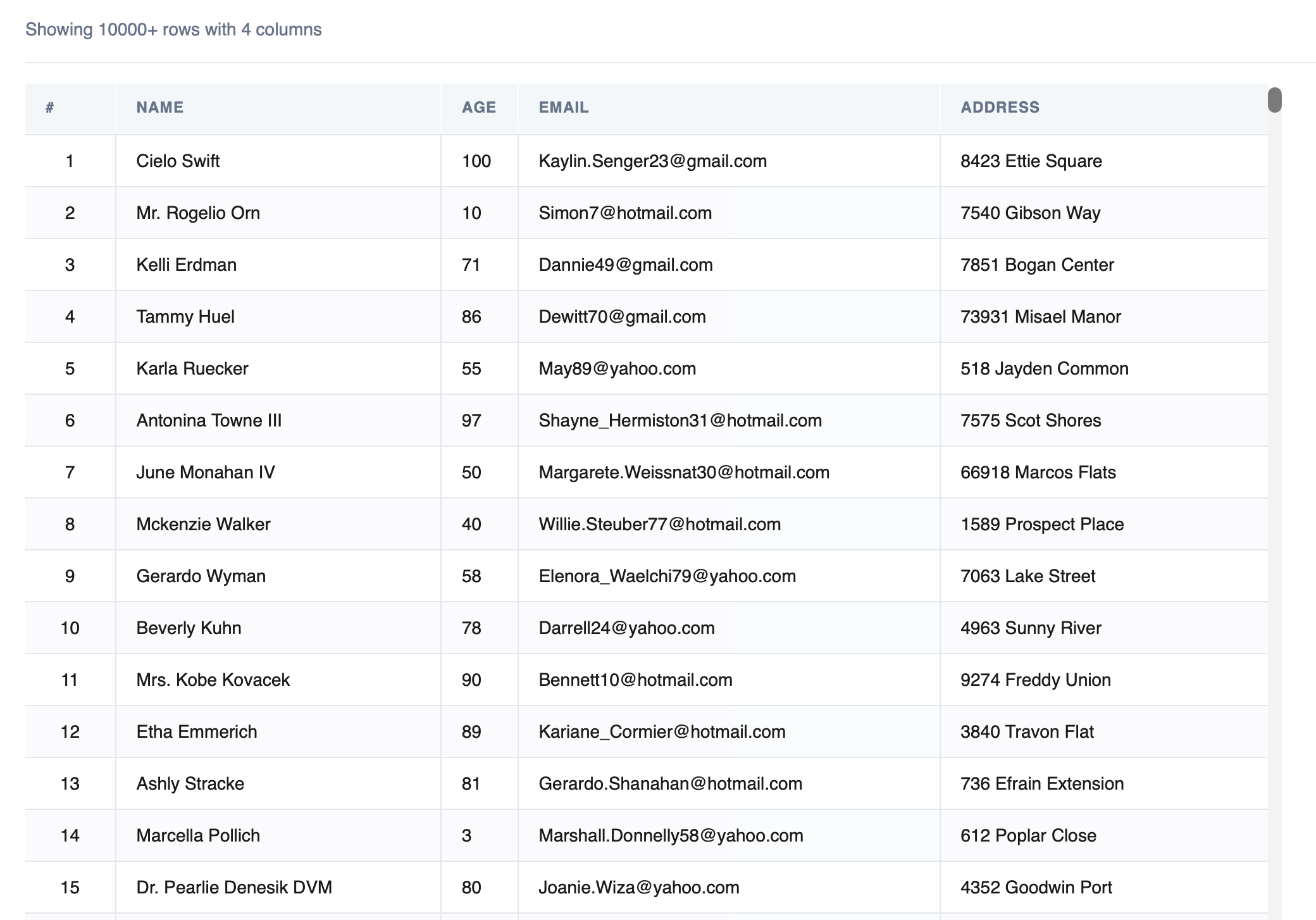The width and height of the screenshot is (1316, 920).
Task: Click Dr. Pearlie Denesik DVM's name cell
Action: [235, 887]
